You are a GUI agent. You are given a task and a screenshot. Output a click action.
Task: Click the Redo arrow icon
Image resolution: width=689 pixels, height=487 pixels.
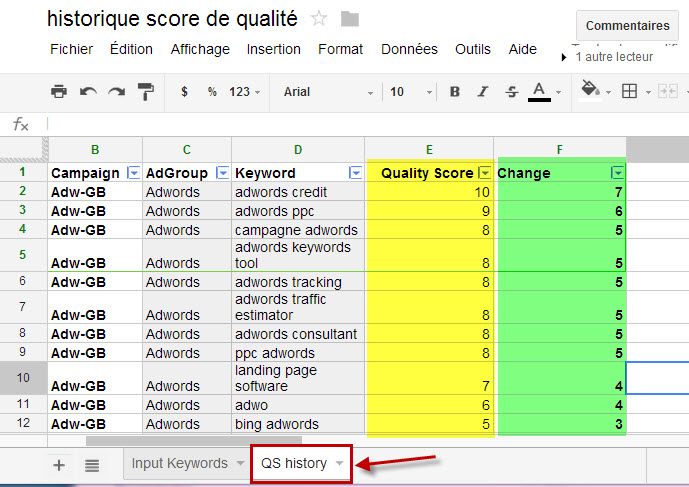pyautogui.click(x=117, y=91)
